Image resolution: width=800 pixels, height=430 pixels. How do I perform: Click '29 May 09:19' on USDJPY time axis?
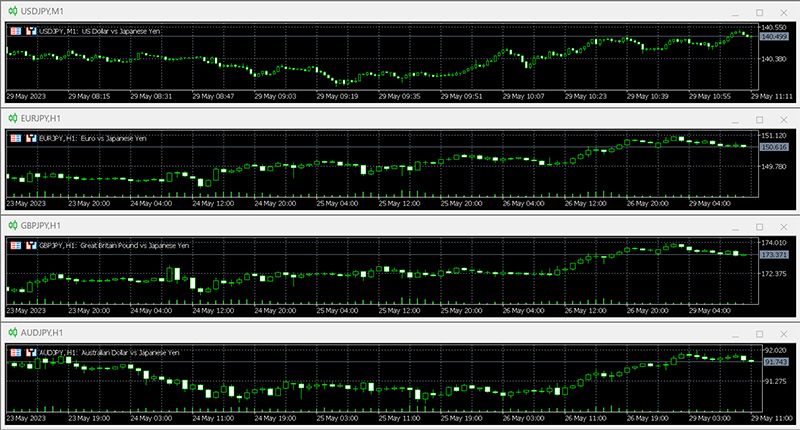tap(337, 96)
